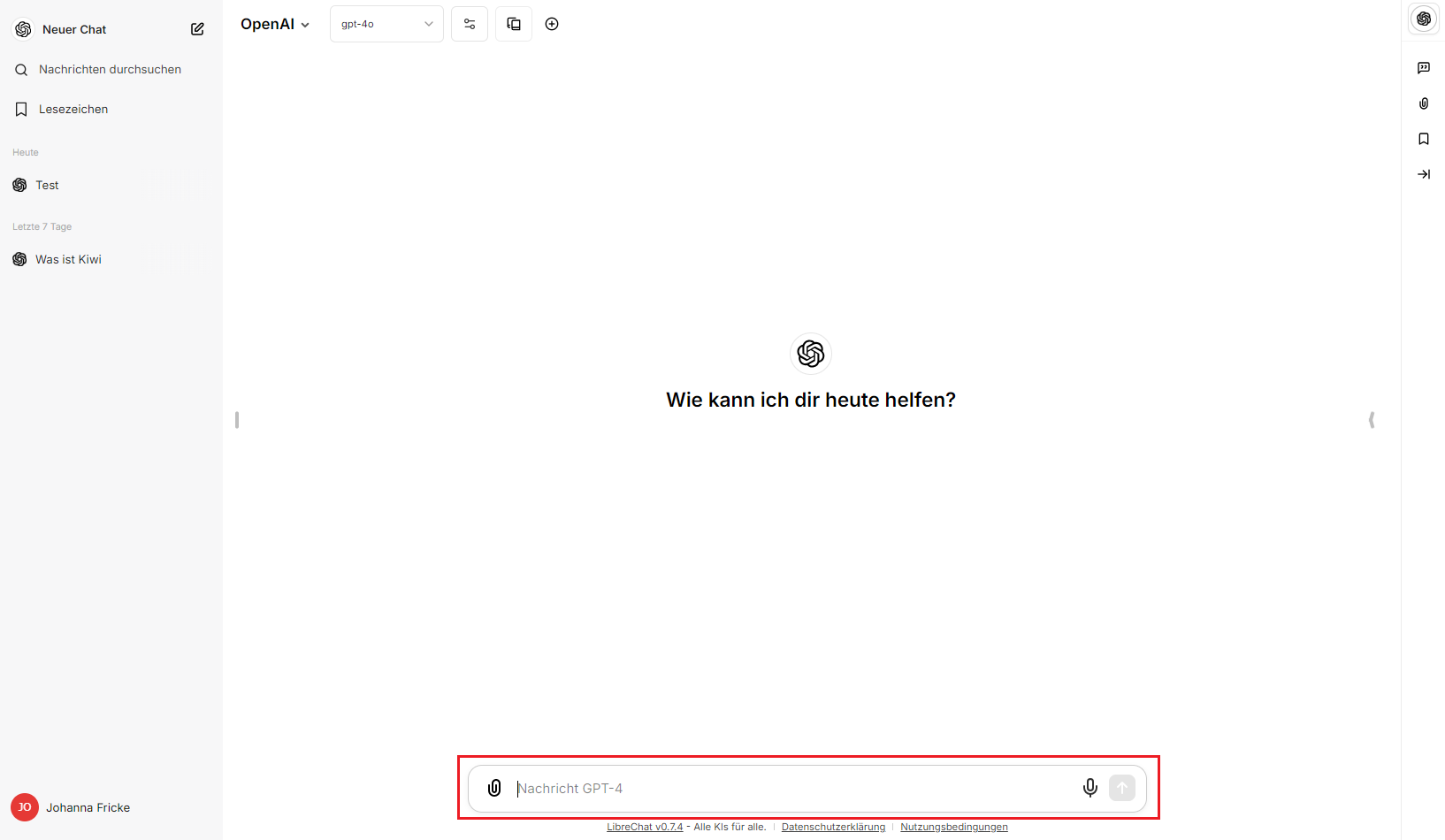Viewport: 1445px width, 840px height.
Task: Open the gpt-4o model selector
Action: [386, 24]
